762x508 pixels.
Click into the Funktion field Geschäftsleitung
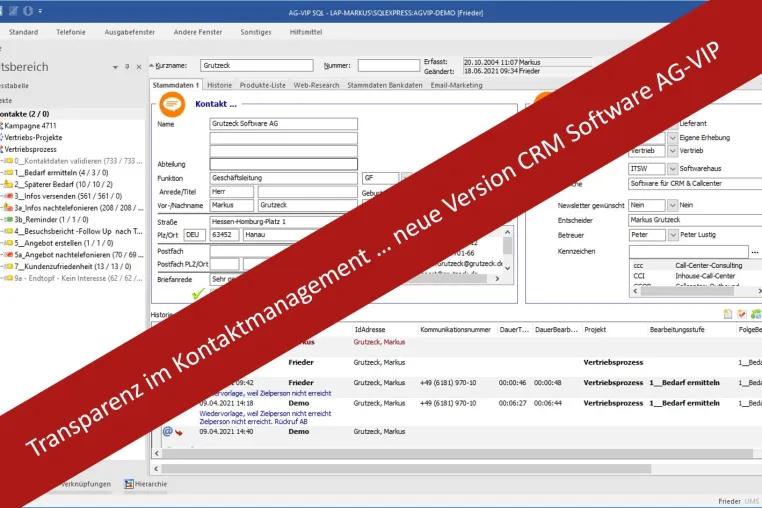pos(283,178)
